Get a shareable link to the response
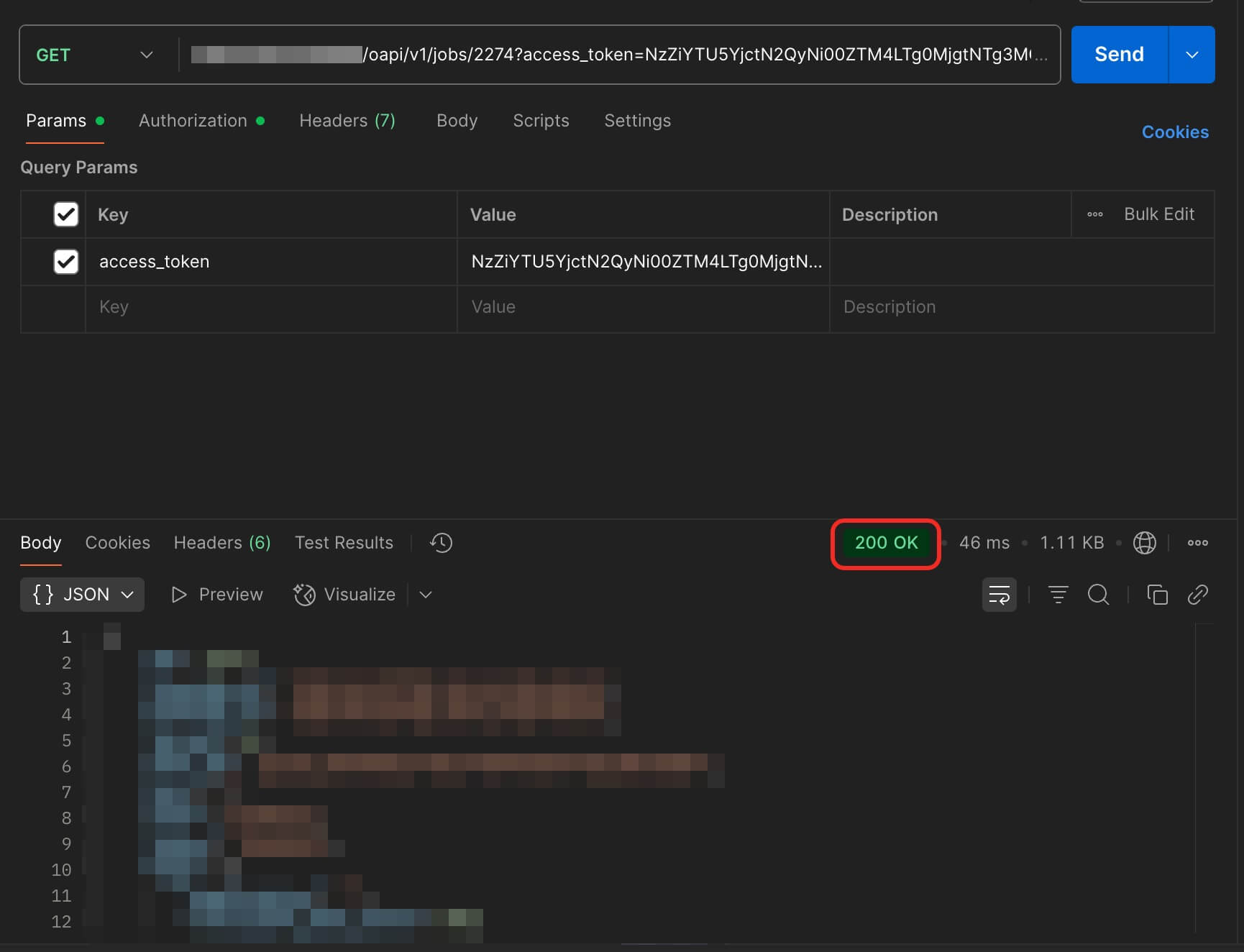 coord(1197,595)
